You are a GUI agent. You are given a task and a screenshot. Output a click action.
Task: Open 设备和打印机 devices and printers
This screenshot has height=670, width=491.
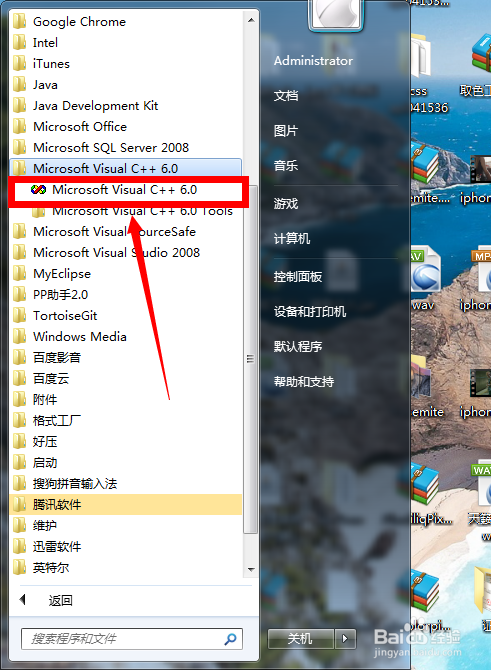pyautogui.click(x=310, y=311)
